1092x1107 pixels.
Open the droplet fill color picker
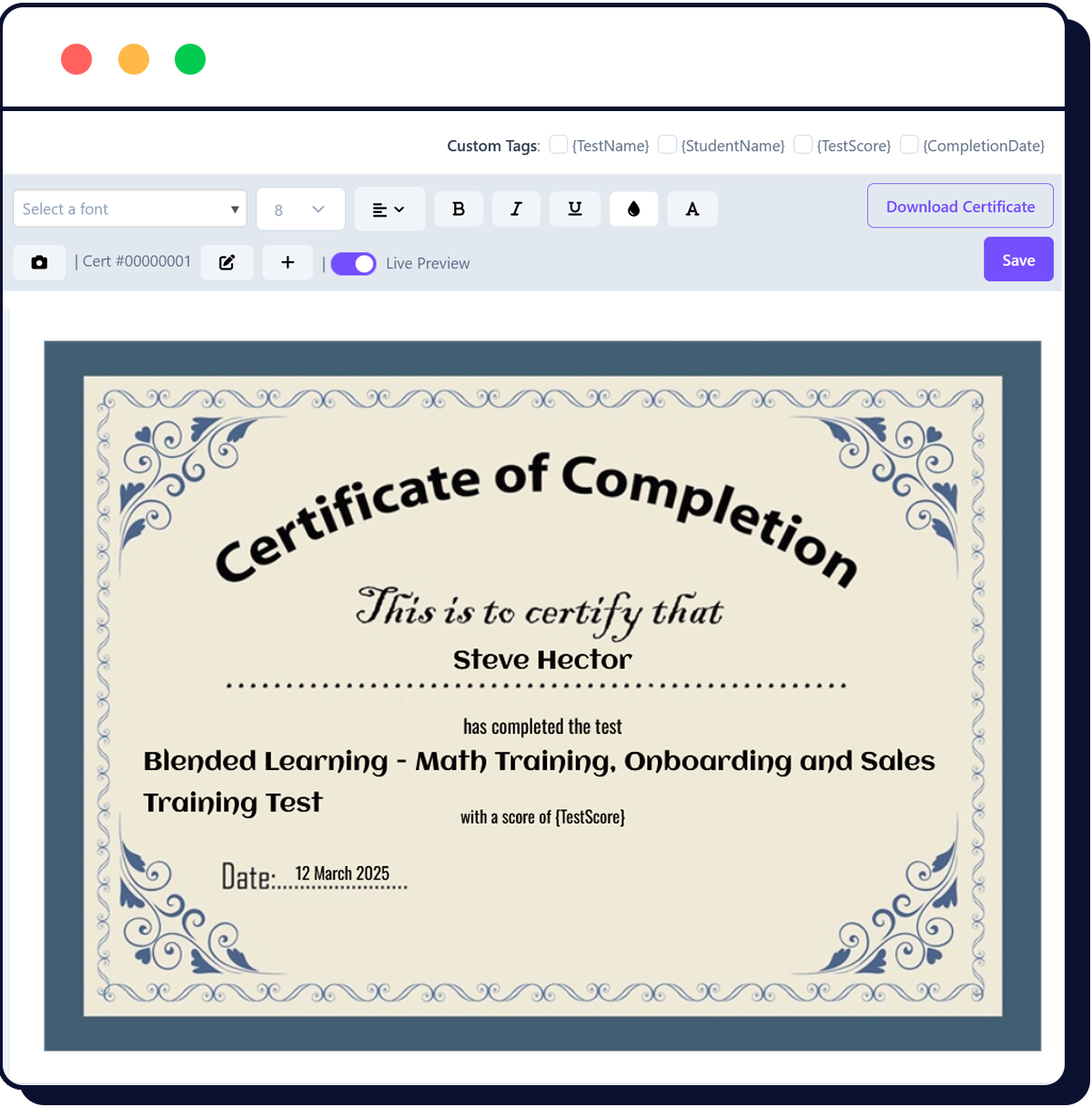pos(633,209)
